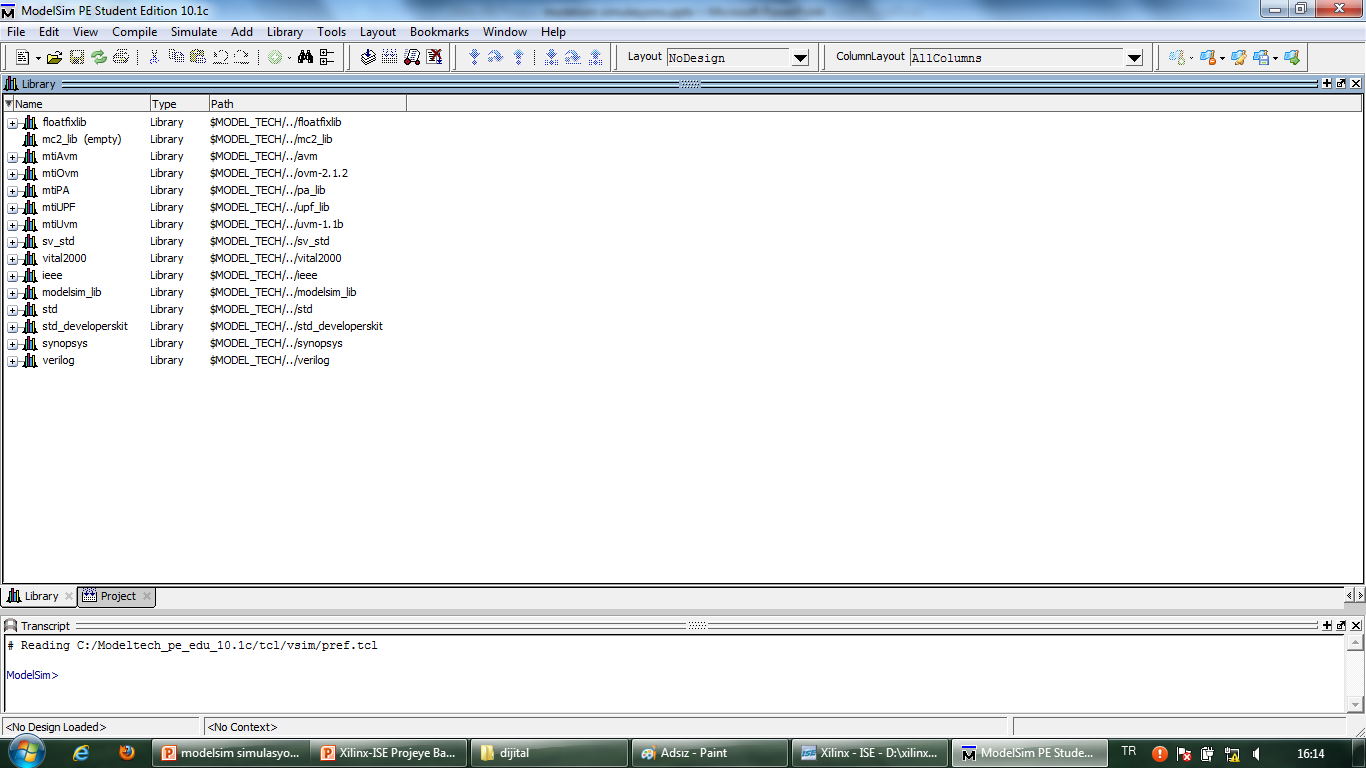Switch to Xilinx - ISE taskbar window

click(869, 753)
